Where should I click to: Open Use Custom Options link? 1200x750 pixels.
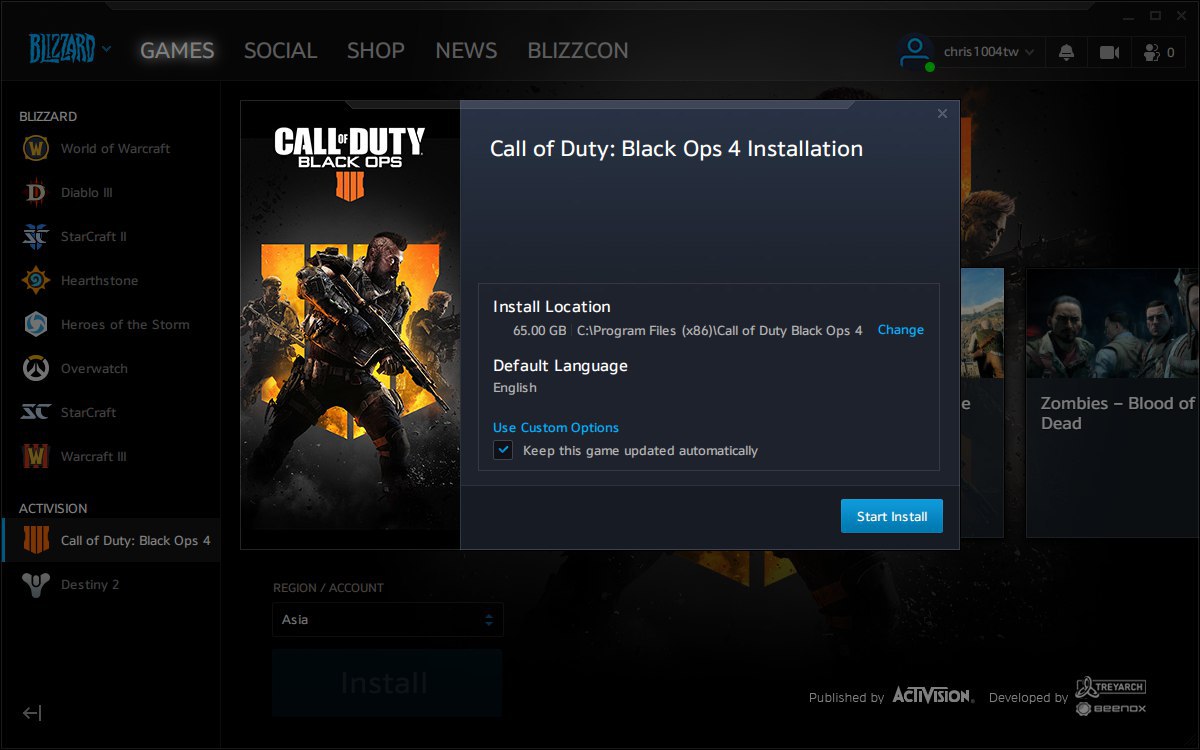[x=556, y=427]
